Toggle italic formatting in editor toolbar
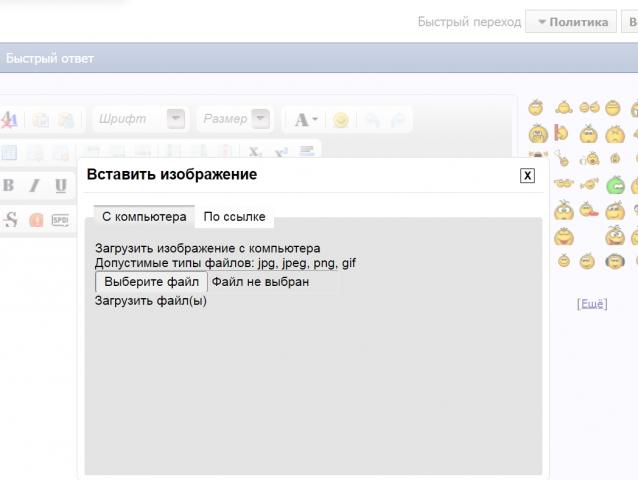The width and height of the screenshot is (638, 480). click(x=34, y=186)
